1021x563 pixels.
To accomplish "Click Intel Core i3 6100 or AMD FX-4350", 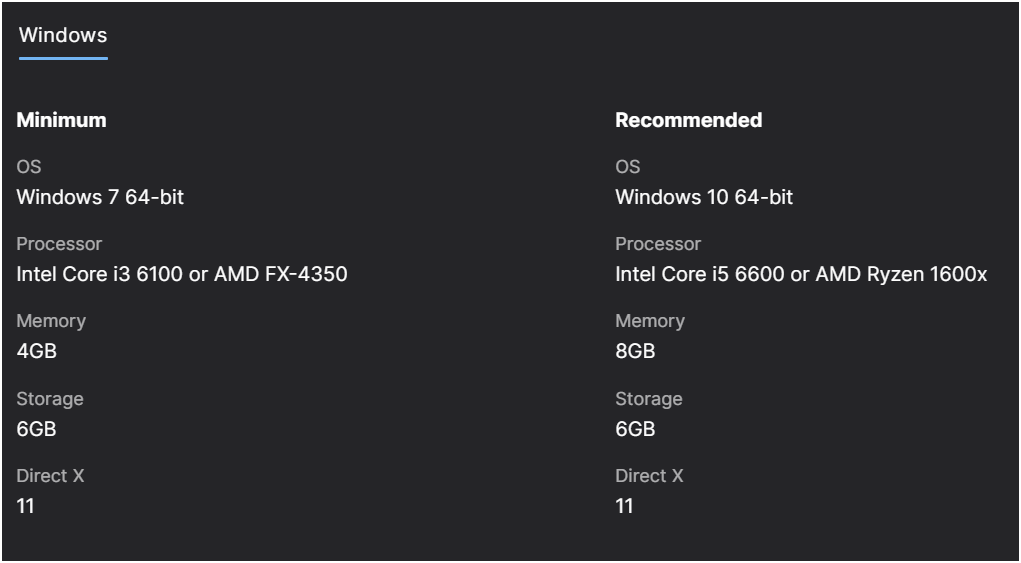I will point(182,274).
